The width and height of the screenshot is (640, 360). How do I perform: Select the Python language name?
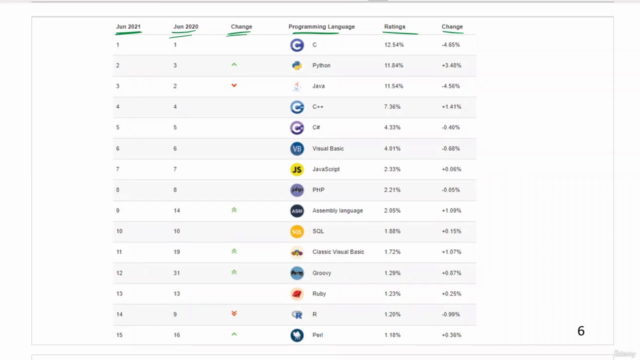321,65
